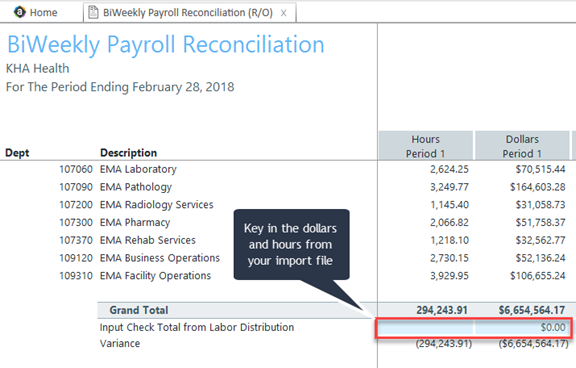This screenshot has width=576, height=368.
Task: Select the Grand Total hours cell 294,243.91
Action: point(442,310)
